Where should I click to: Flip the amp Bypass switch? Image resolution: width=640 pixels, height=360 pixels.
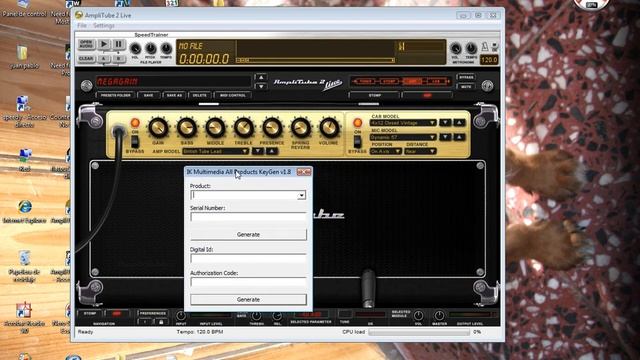click(135, 142)
